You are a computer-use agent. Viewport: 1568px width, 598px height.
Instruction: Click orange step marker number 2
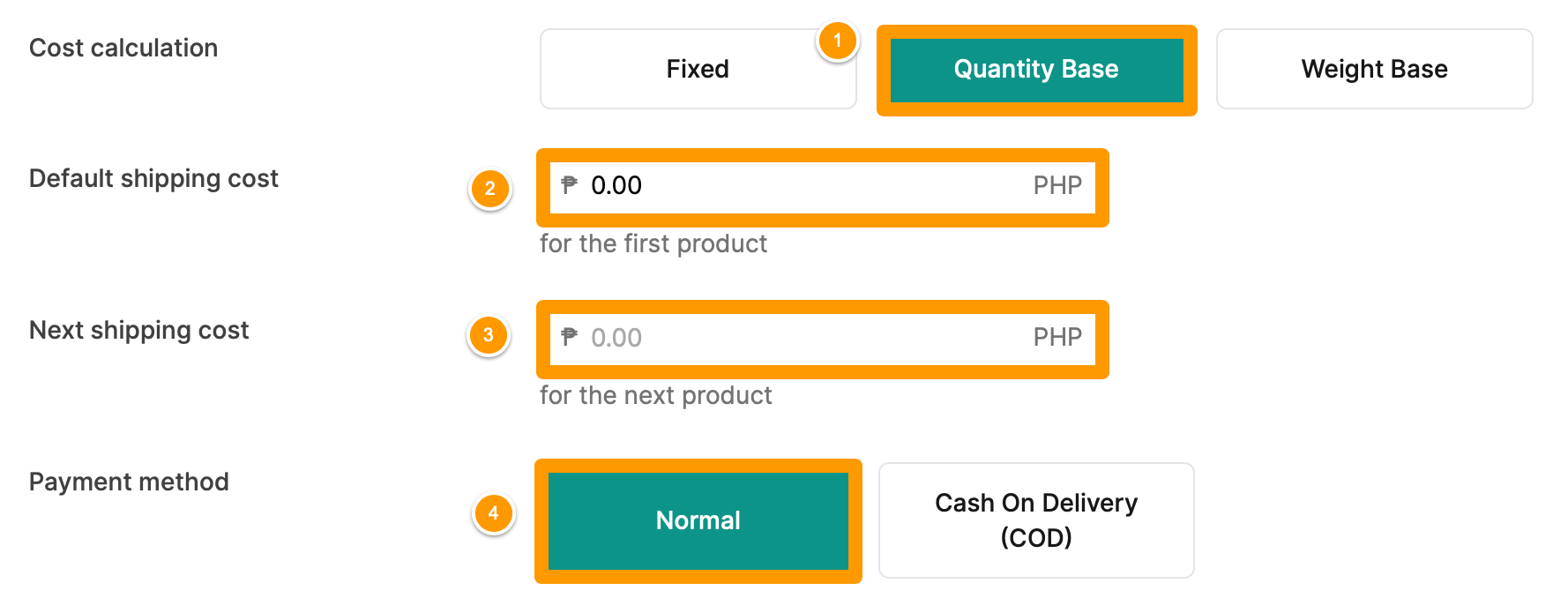[489, 189]
